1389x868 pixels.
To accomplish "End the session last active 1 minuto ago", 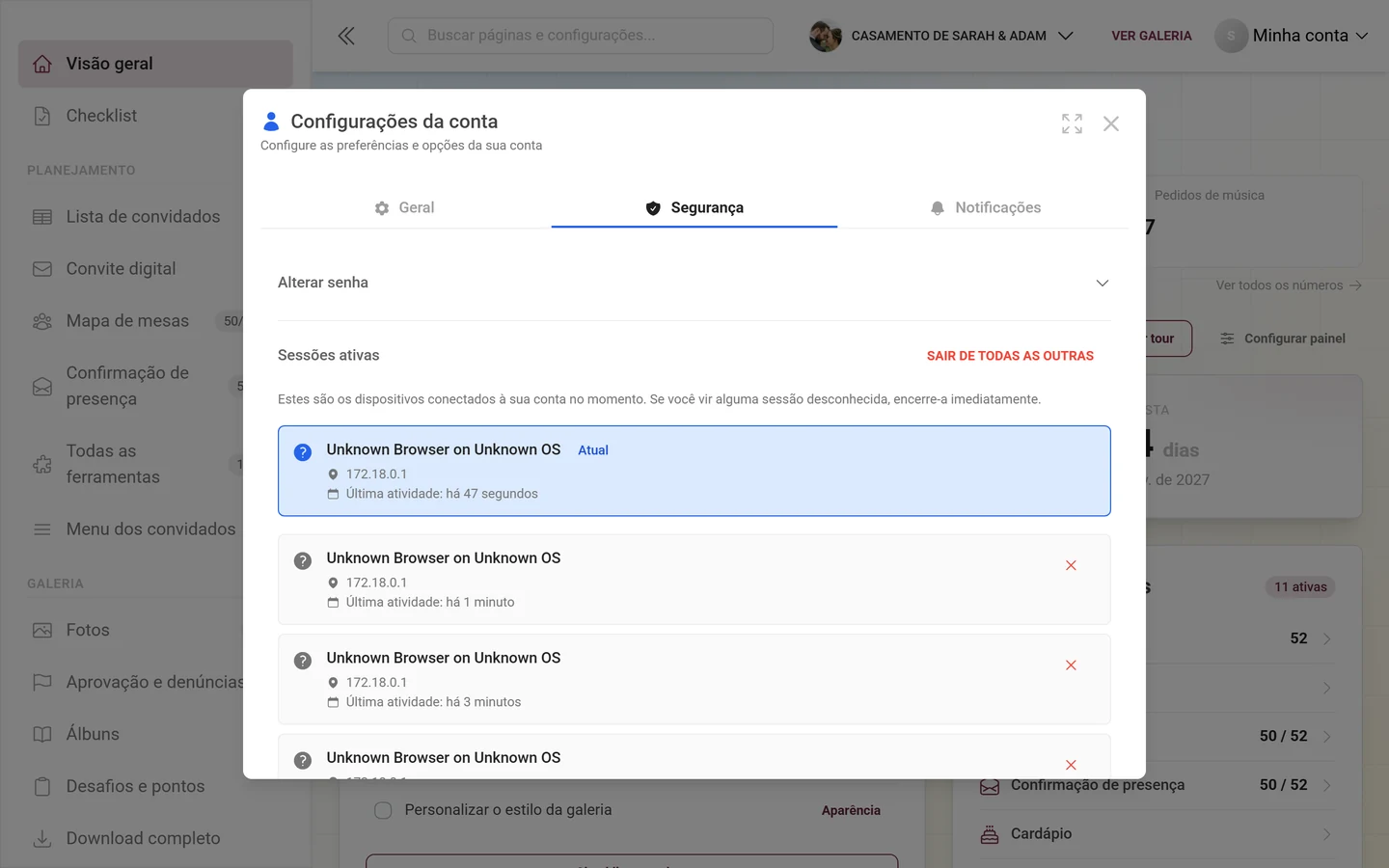I will tap(1071, 565).
